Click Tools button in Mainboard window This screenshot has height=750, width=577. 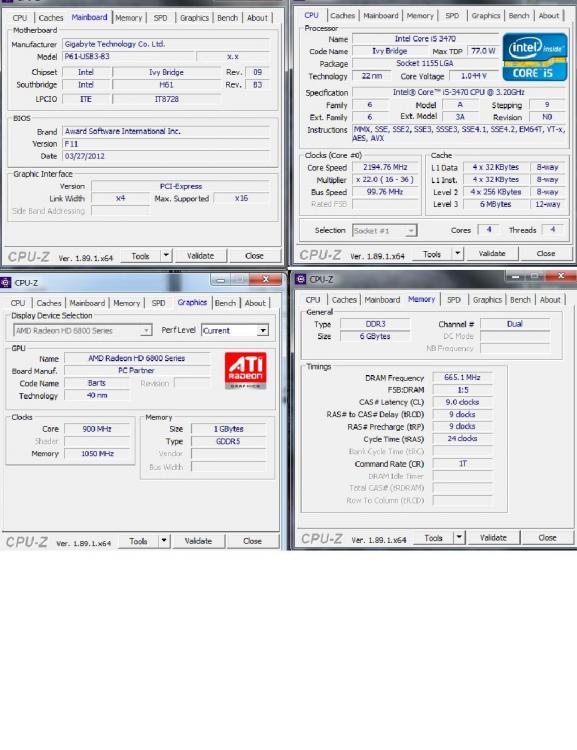pyautogui.click(x=140, y=256)
